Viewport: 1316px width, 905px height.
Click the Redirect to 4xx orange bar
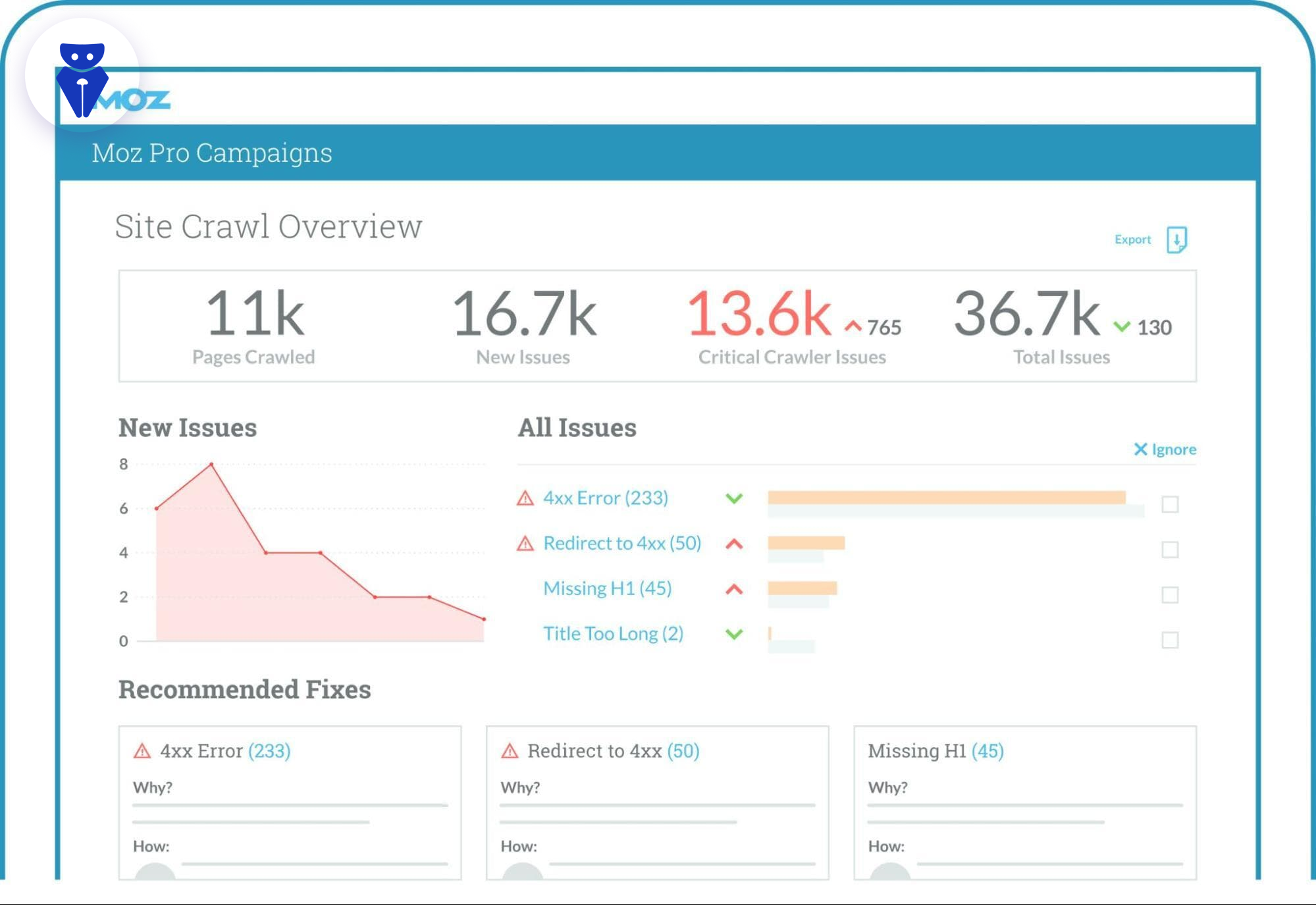point(806,543)
